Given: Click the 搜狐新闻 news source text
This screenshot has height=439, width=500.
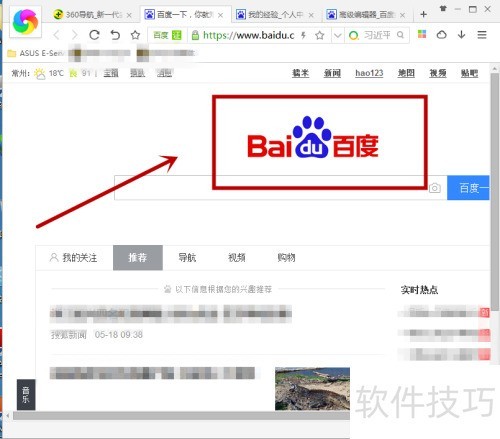Looking at the screenshot, I should [68, 334].
